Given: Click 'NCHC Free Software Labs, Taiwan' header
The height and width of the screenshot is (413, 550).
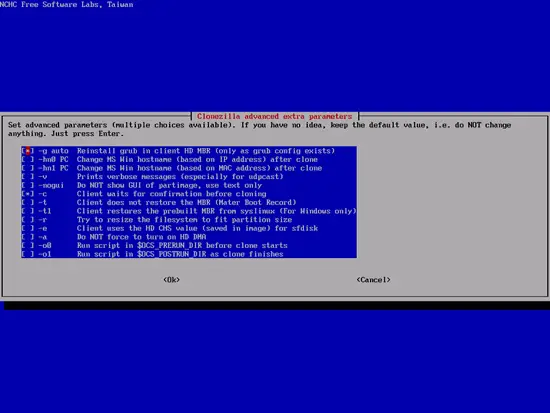Looking at the screenshot, I should pos(67,5).
